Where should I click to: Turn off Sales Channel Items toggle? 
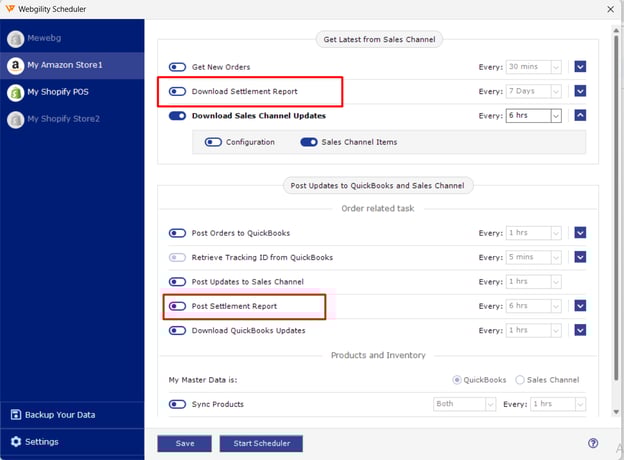[309, 142]
